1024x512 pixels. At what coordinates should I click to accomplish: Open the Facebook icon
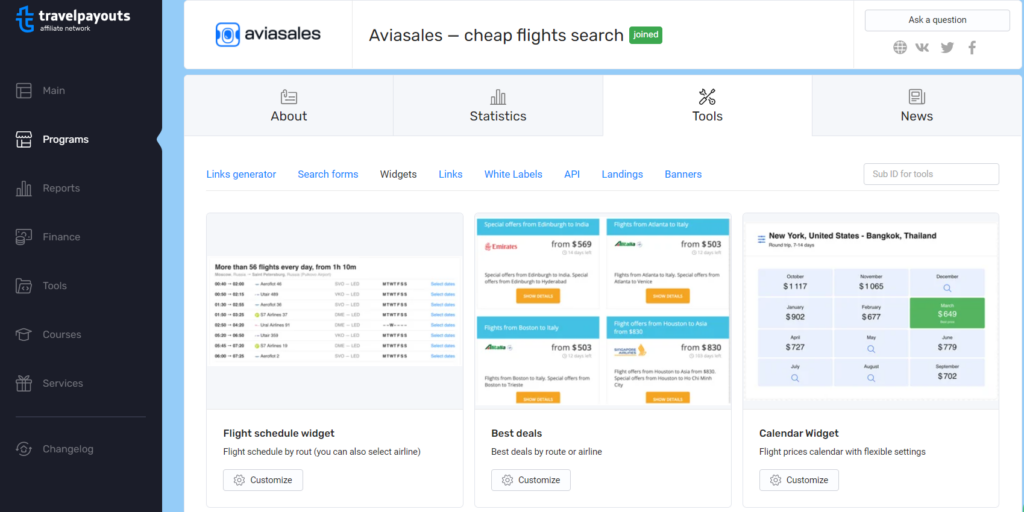972,47
